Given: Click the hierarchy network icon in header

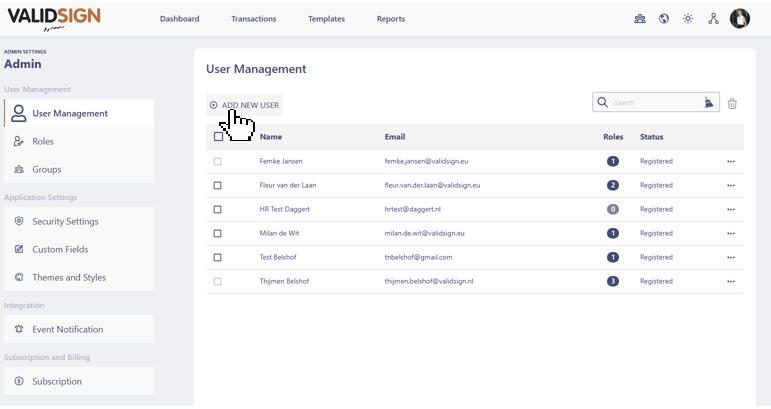Looking at the screenshot, I should point(714,18).
